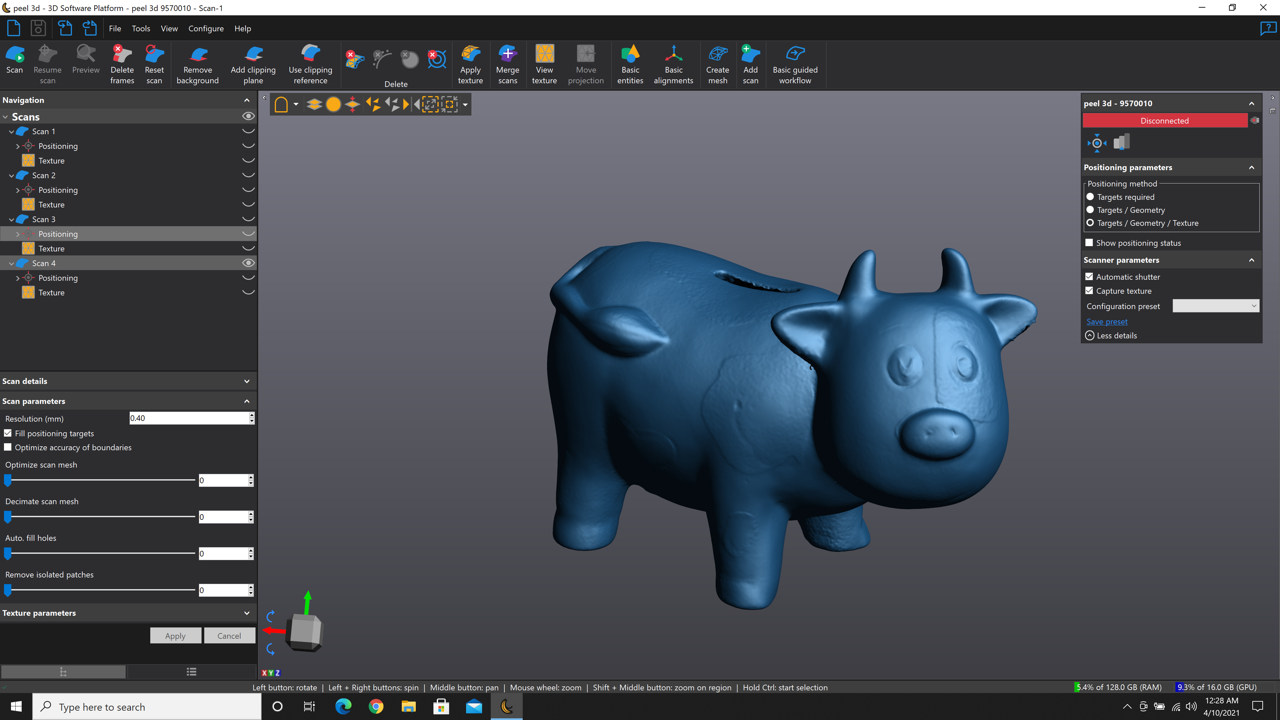Open the Tools menu

141,29
